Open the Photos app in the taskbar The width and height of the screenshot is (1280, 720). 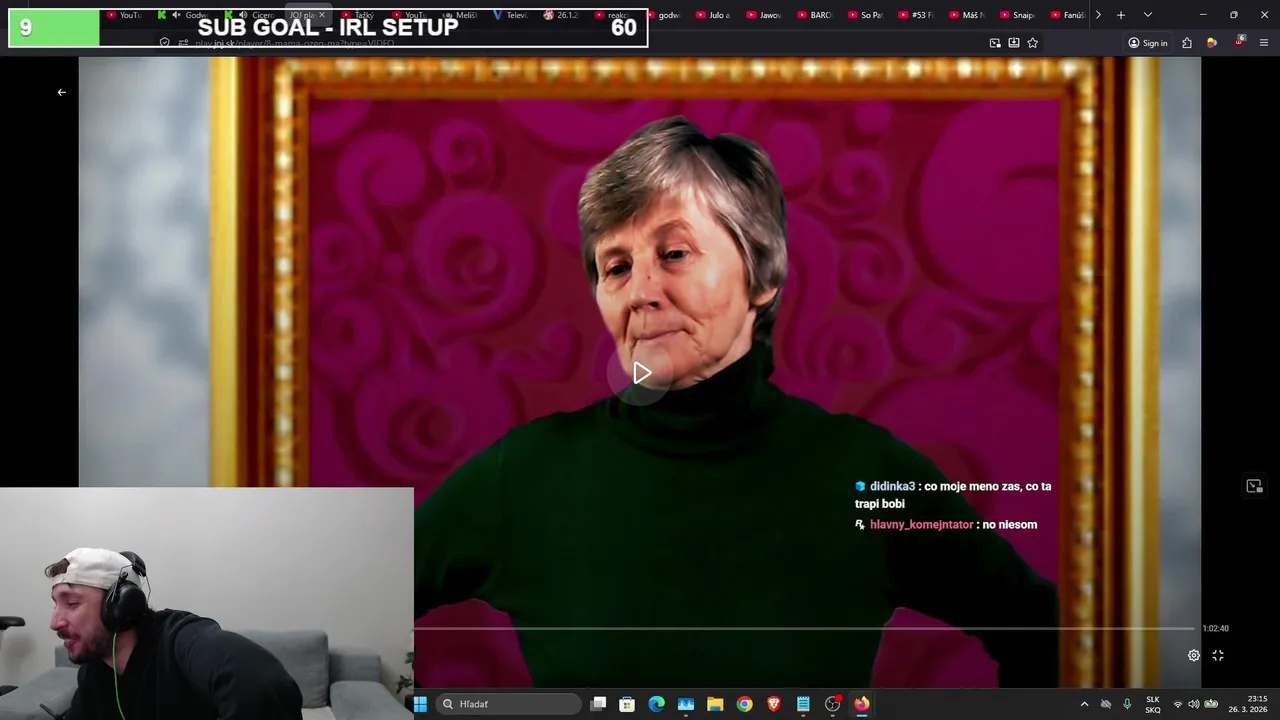(x=686, y=704)
